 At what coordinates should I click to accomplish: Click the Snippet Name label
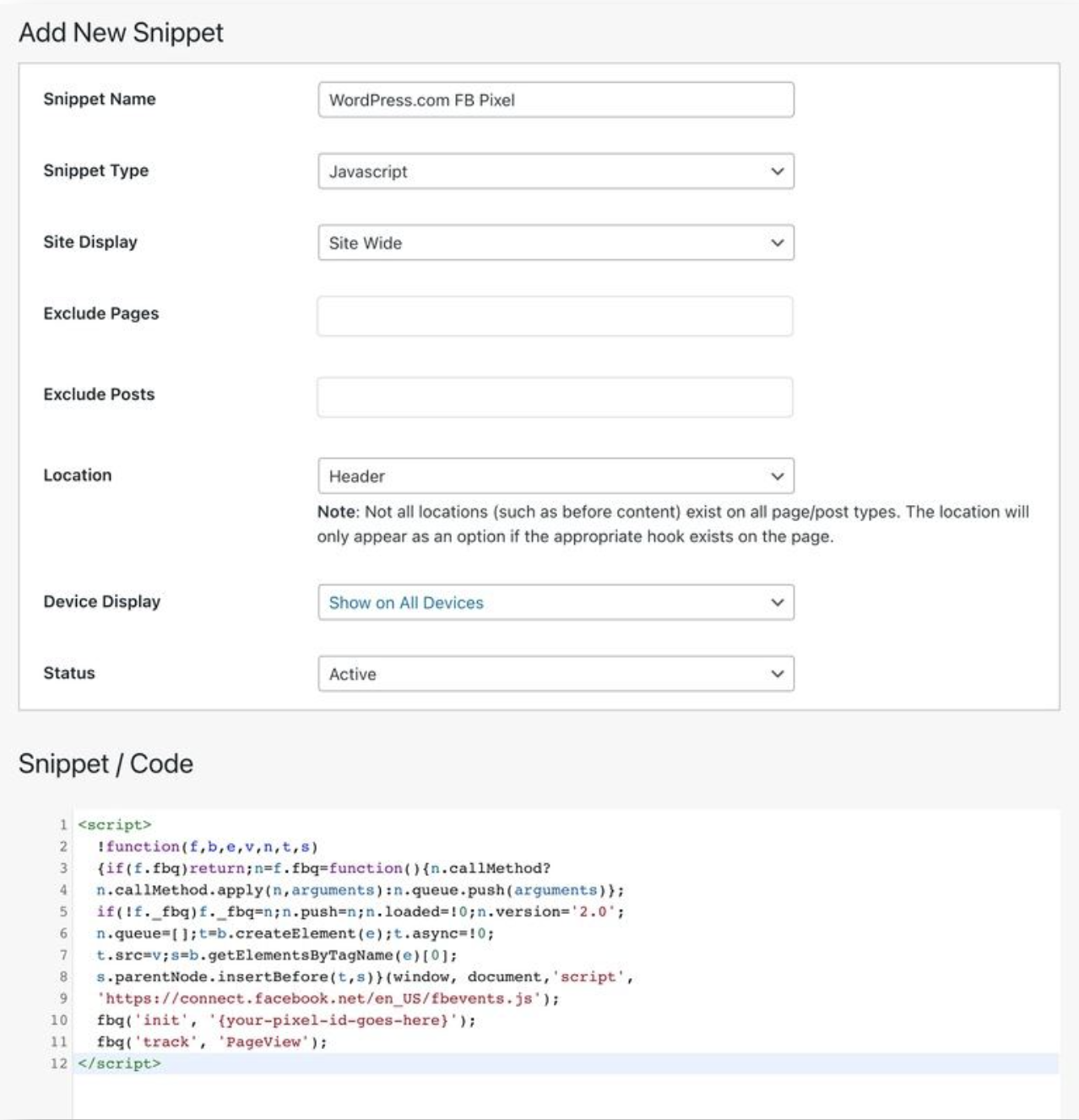click(100, 99)
